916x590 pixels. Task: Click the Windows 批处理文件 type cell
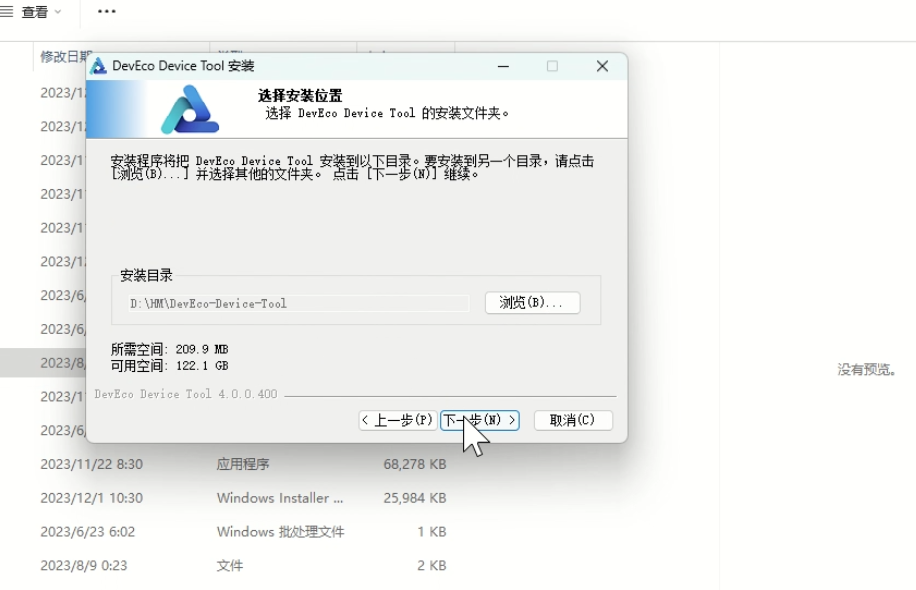(280, 532)
